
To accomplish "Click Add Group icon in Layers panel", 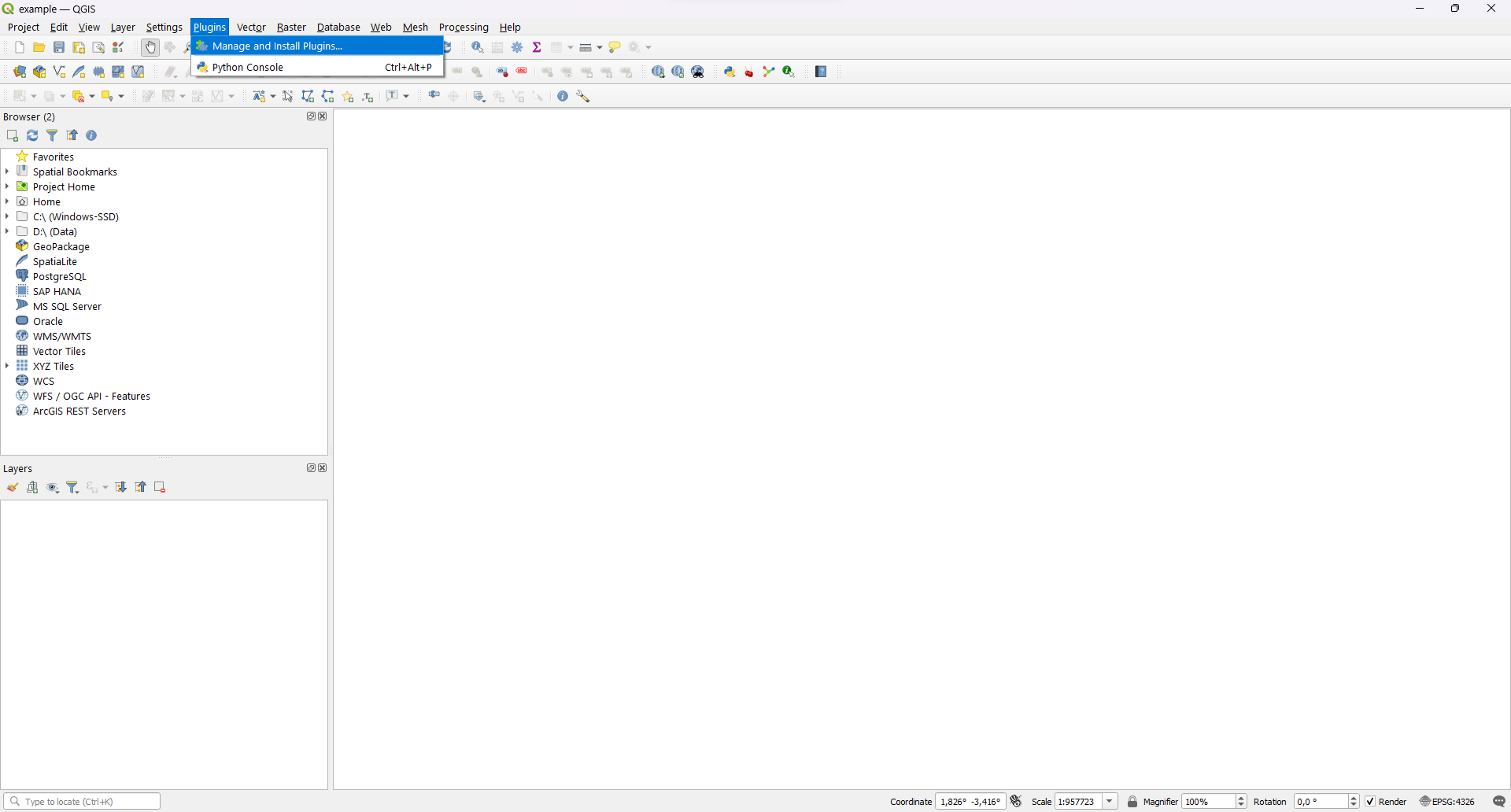I will [x=32, y=487].
